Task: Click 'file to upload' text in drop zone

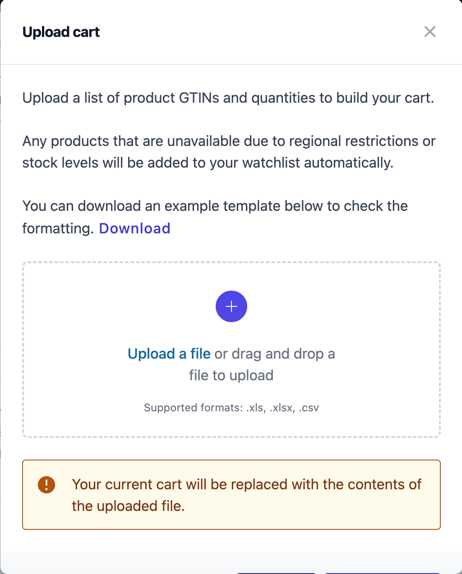Action: coord(231,375)
